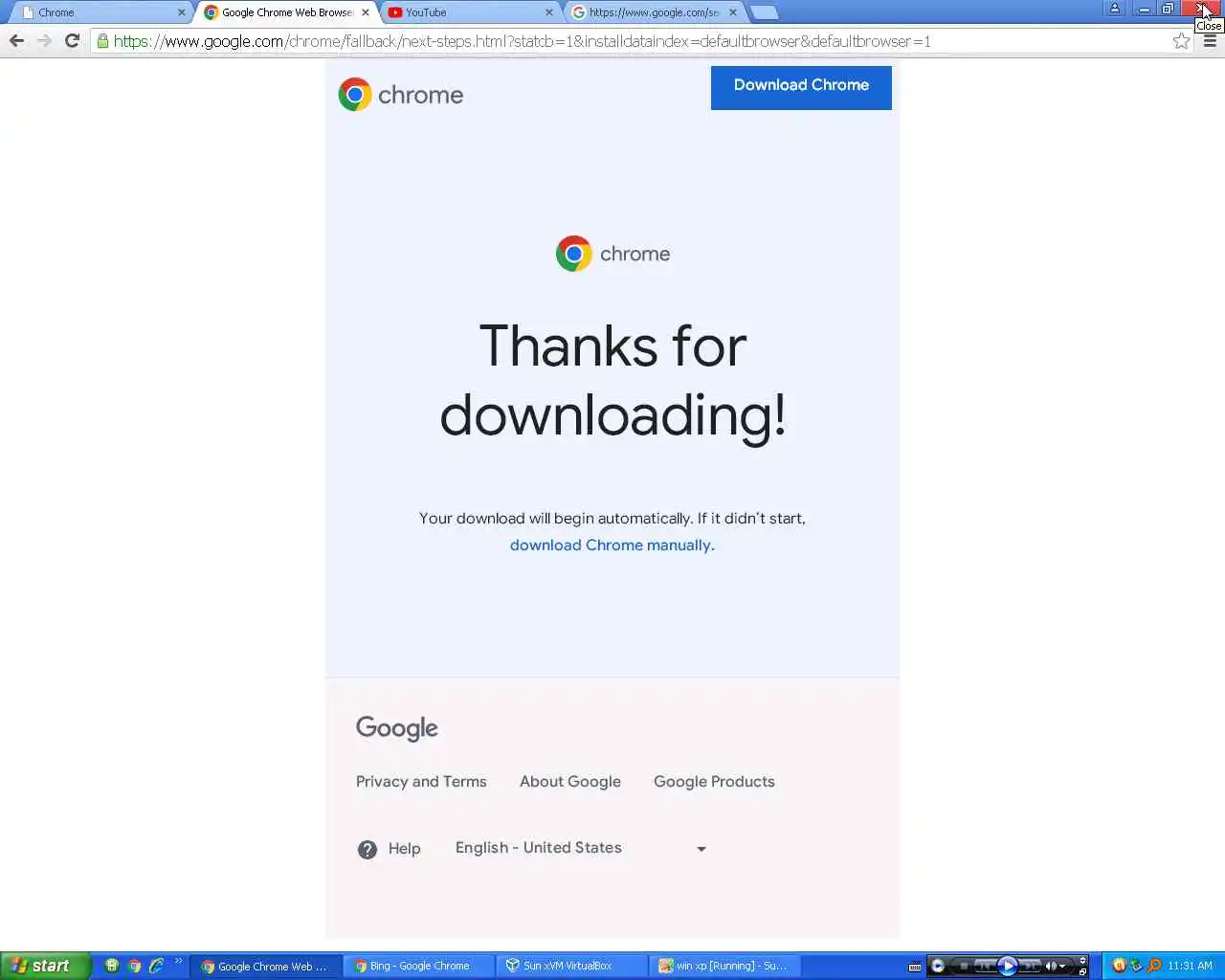Image resolution: width=1225 pixels, height=980 pixels.
Task: Mute audio via the media player speaker icon
Action: pyautogui.click(x=1051, y=966)
